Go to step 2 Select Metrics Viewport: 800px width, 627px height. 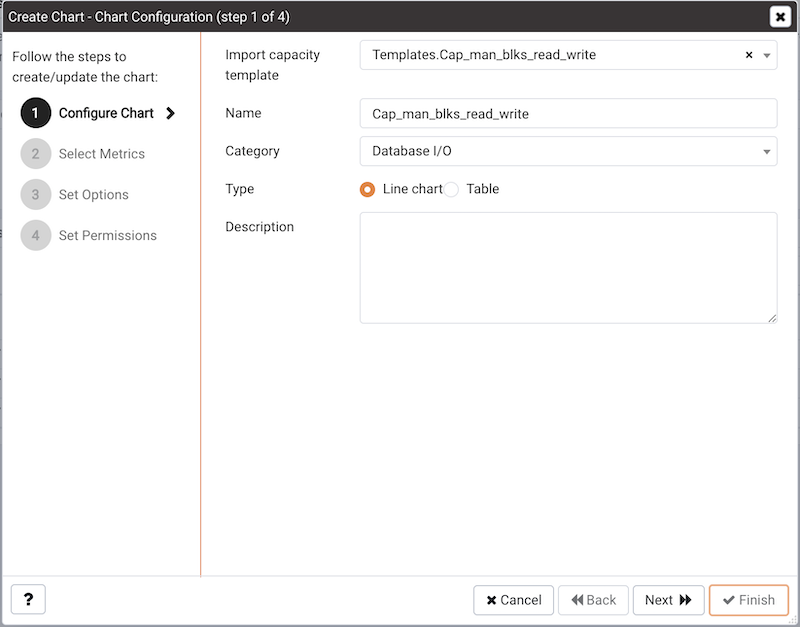click(x=102, y=154)
